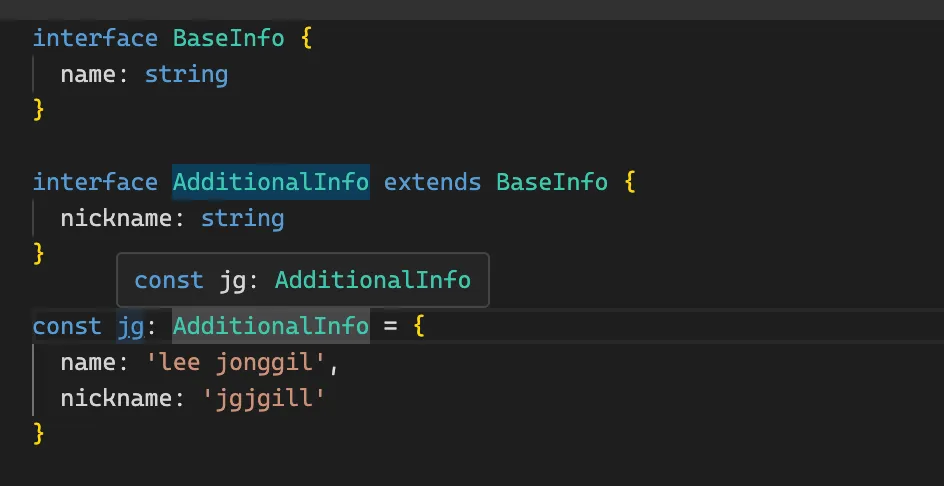Click the 'nickname' key in the jg object
This screenshot has width=944, height=486.
click(116, 399)
